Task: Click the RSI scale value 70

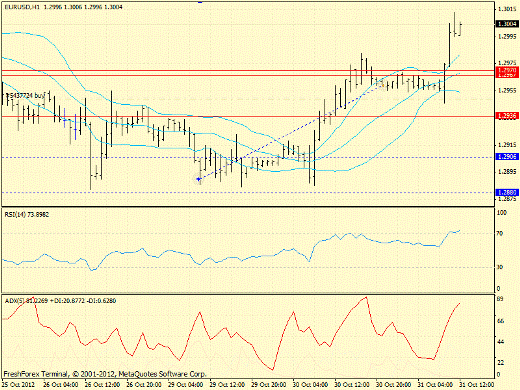Action: (x=500, y=234)
